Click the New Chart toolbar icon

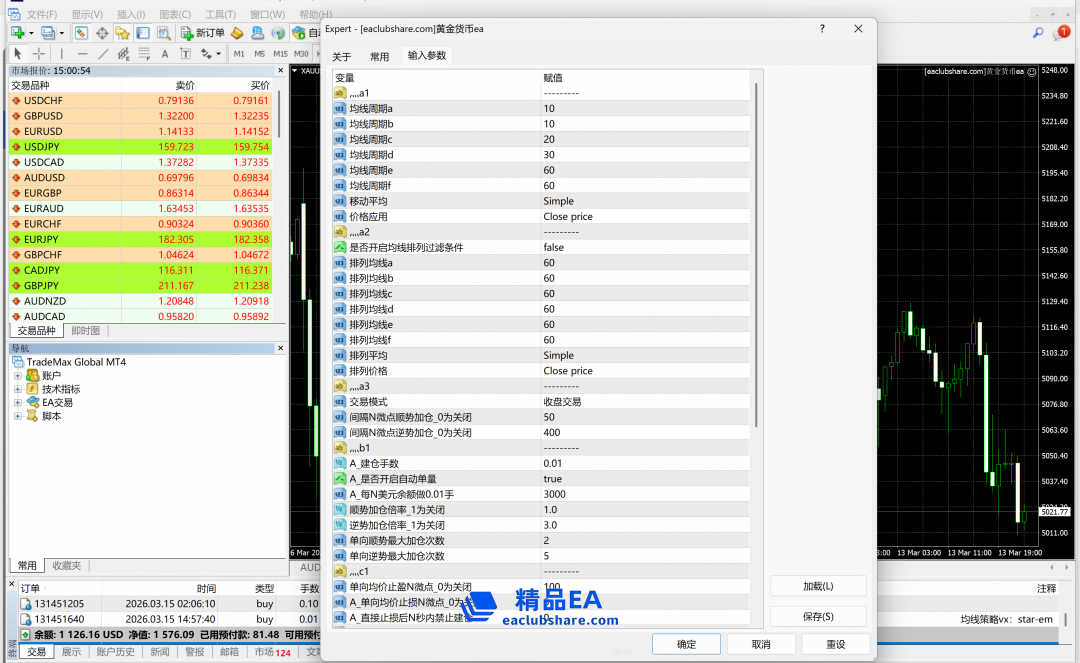tap(17, 33)
